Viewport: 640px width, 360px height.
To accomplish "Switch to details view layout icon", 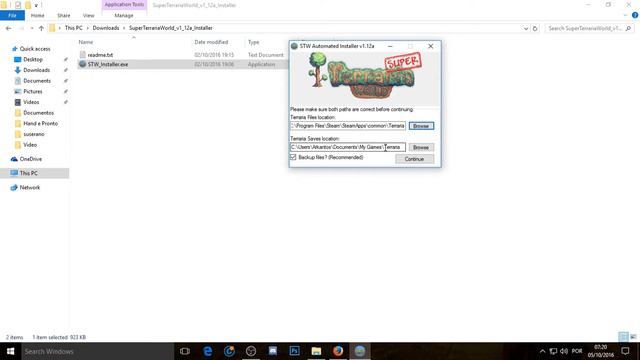I will click(623, 337).
